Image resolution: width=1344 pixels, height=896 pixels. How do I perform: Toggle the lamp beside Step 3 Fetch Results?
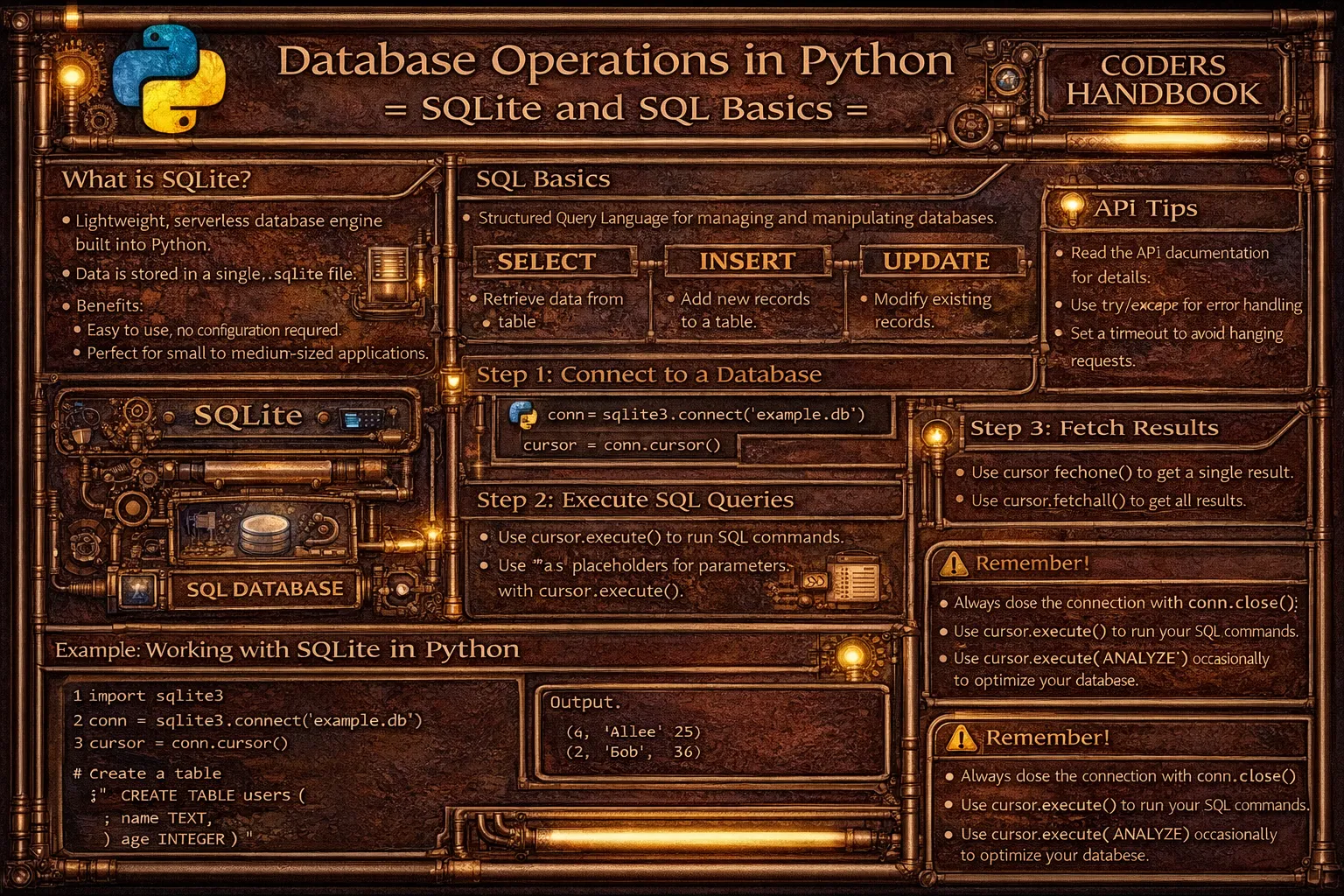(x=935, y=435)
